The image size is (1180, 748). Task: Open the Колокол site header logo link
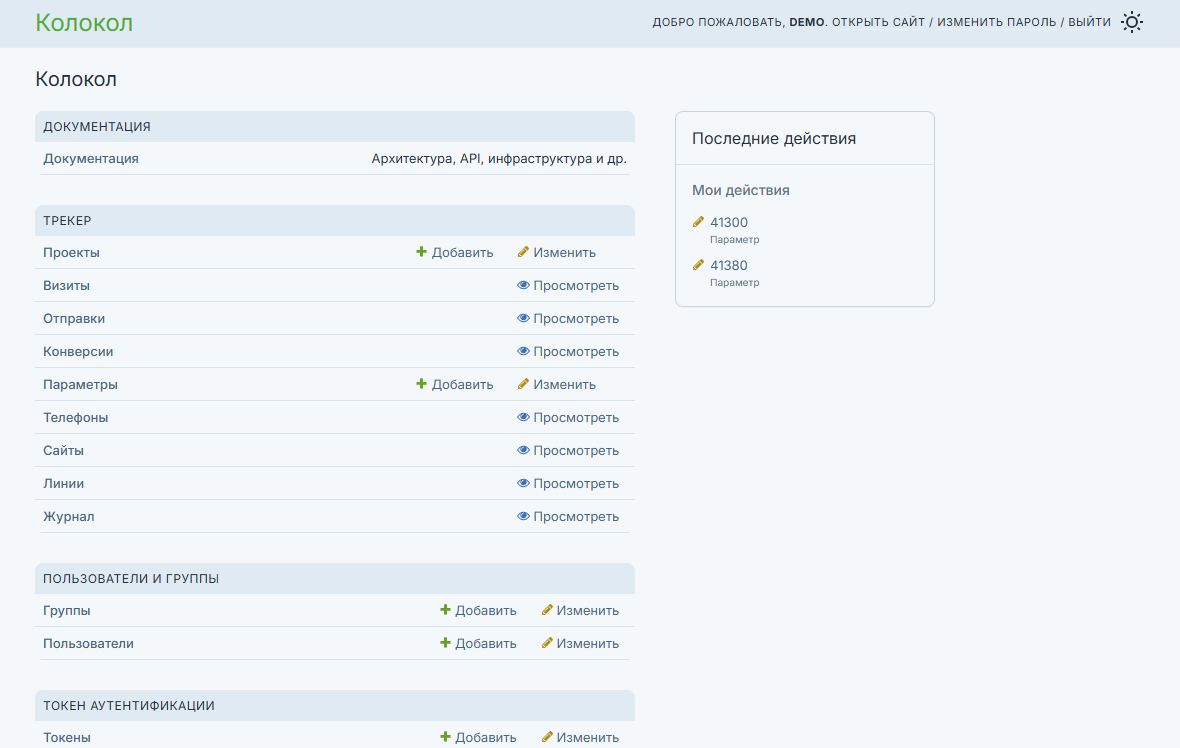point(84,23)
